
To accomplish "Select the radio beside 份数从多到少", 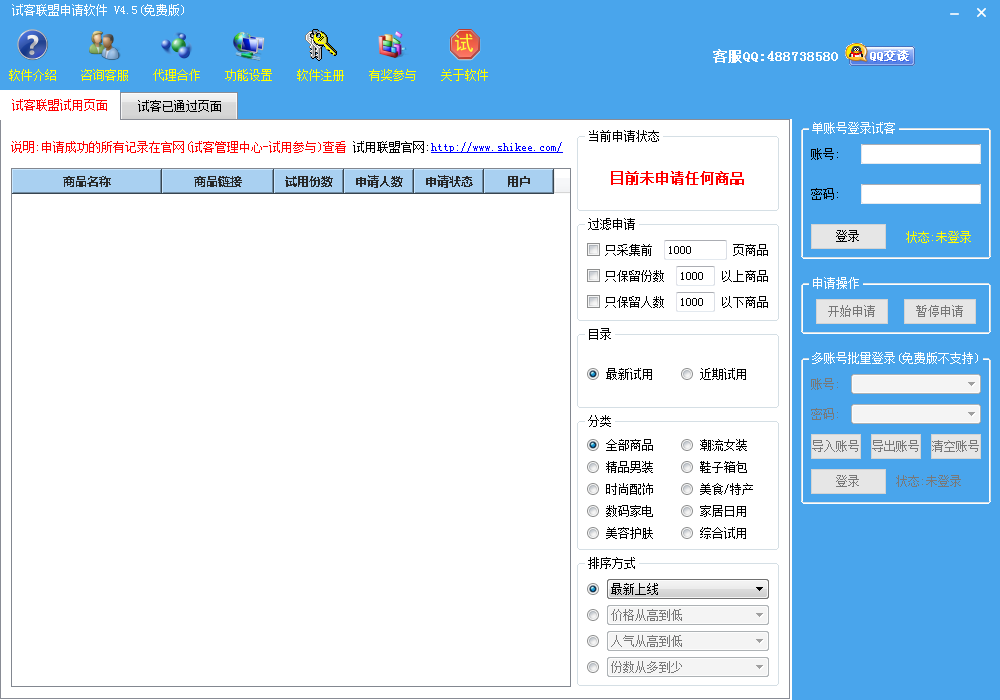I will [x=593, y=667].
